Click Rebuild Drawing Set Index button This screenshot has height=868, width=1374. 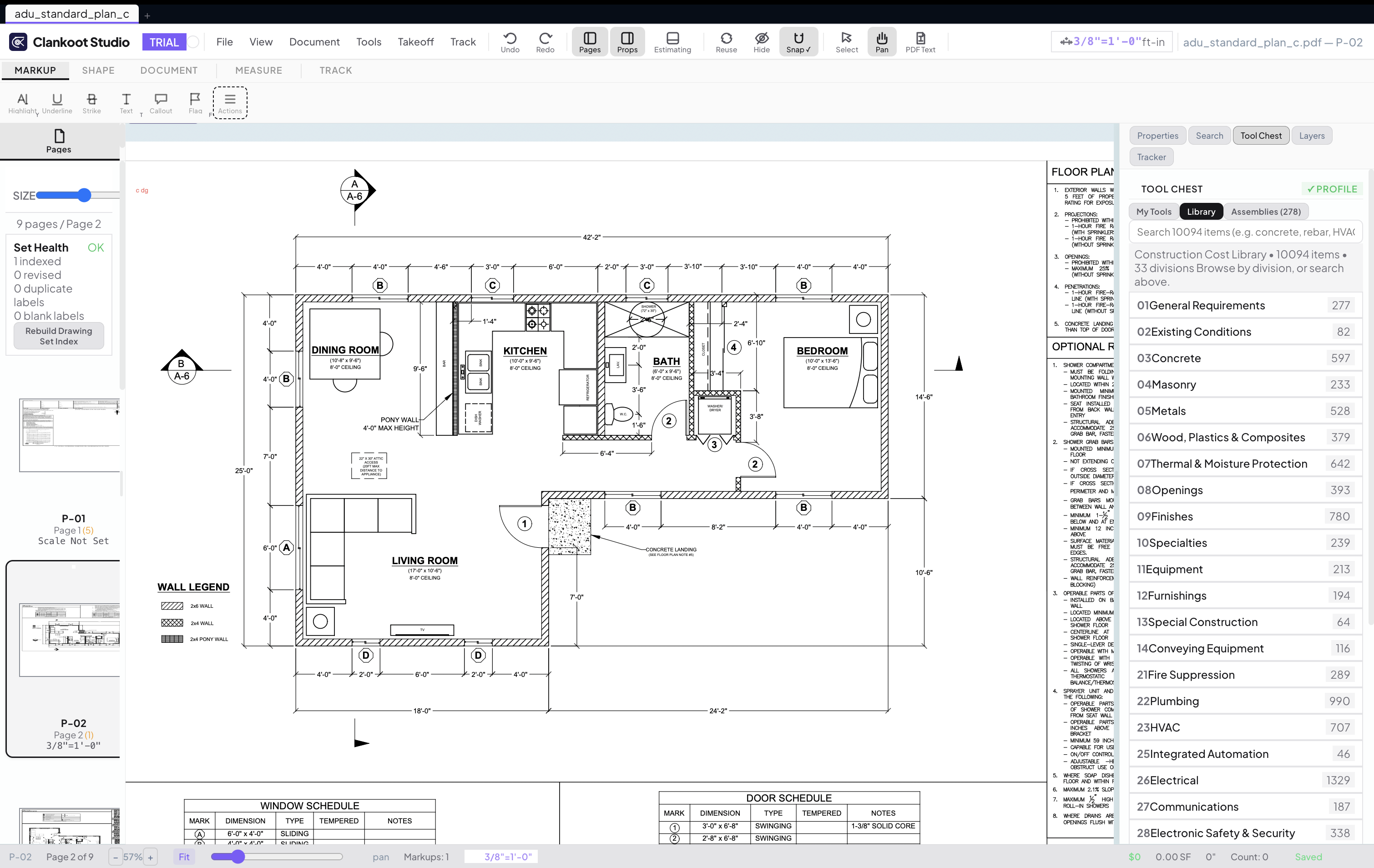click(59, 336)
